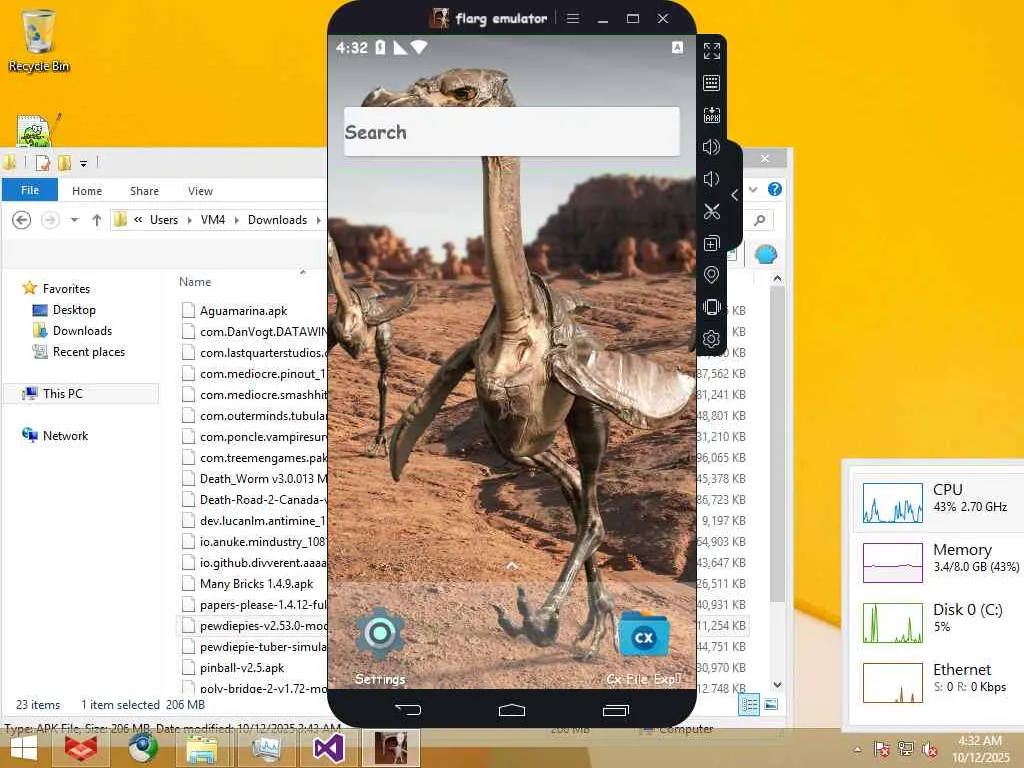Open the Disk 0 (C:) performance entry
Screen dimensions: 1024x768
(938, 622)
